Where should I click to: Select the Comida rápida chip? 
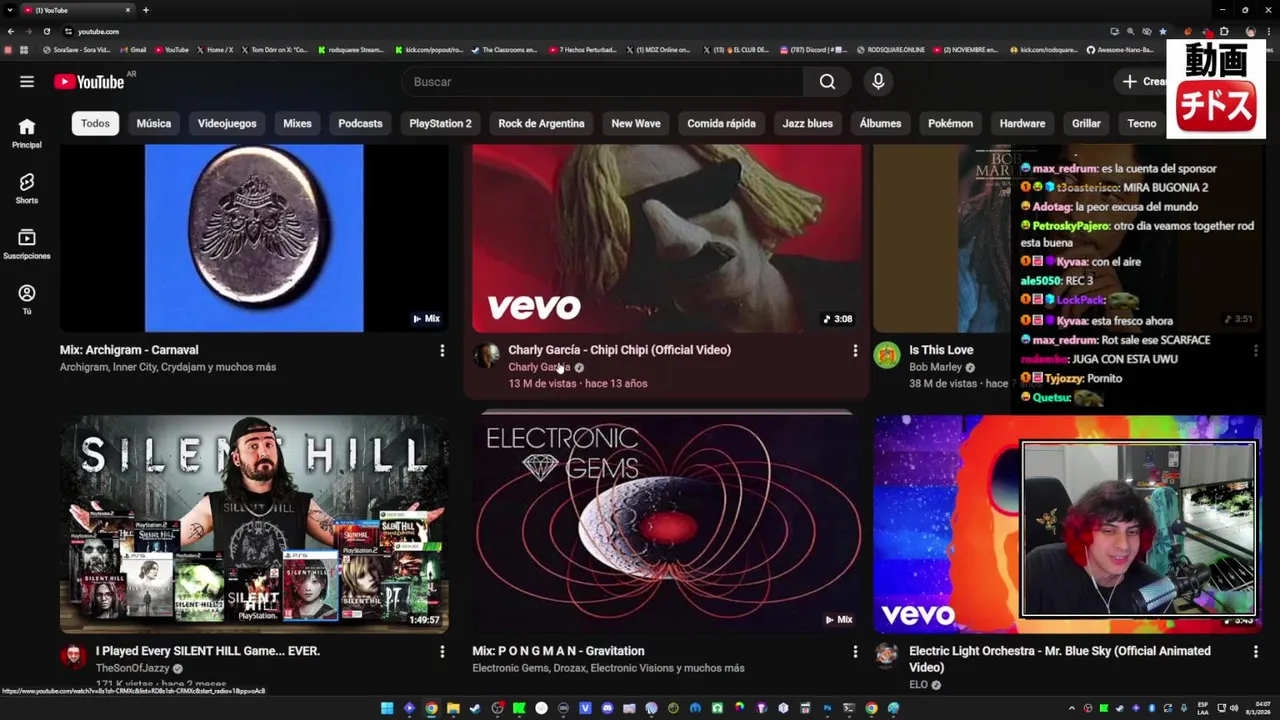pos(721,123)
